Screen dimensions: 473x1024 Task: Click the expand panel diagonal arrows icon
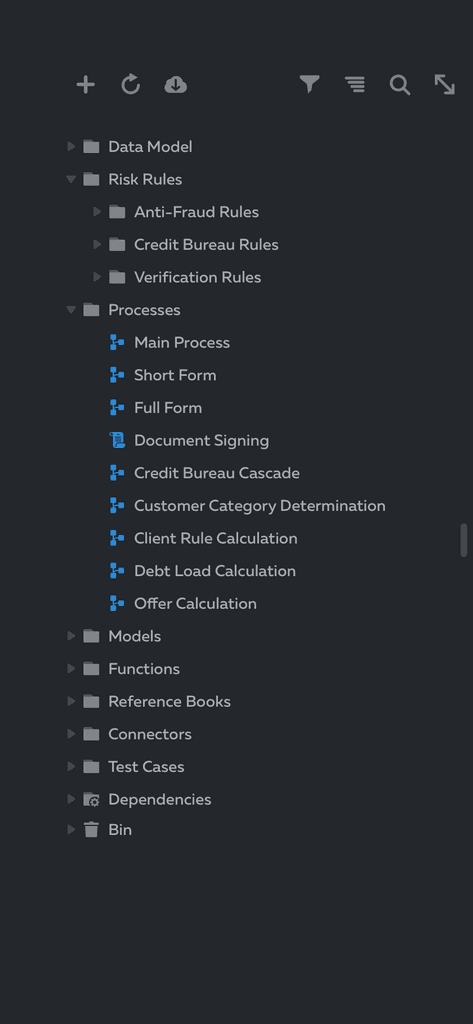click(444, 84)
